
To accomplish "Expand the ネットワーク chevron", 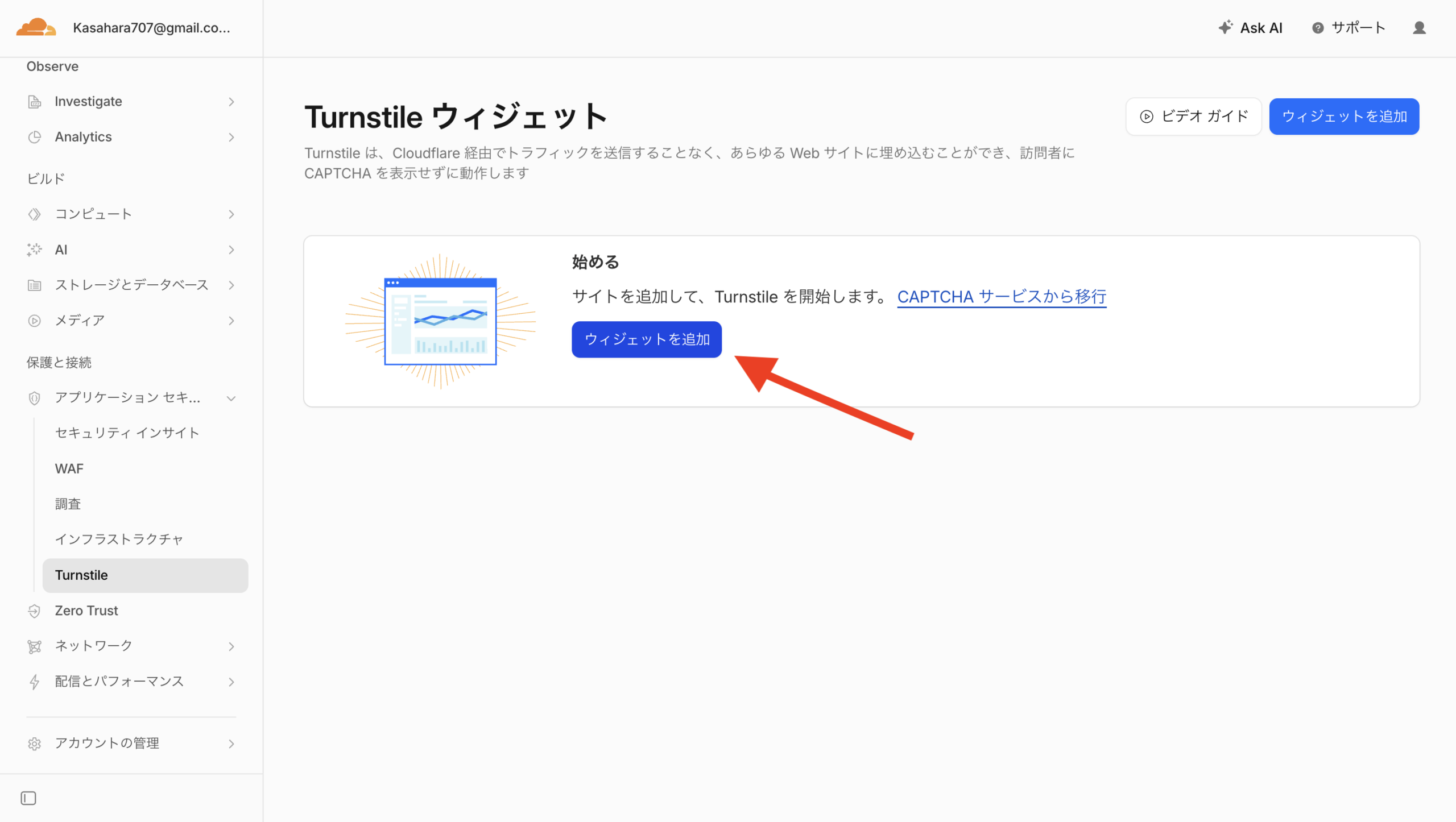I will pyautogui.click(x=231, y=646).
